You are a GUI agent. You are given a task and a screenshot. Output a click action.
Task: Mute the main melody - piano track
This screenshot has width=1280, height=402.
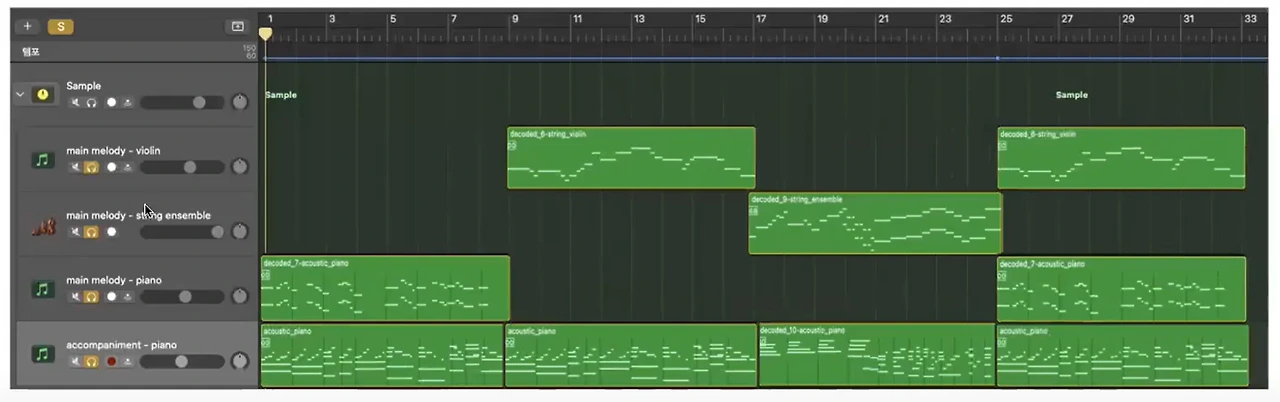coord(75,297)
